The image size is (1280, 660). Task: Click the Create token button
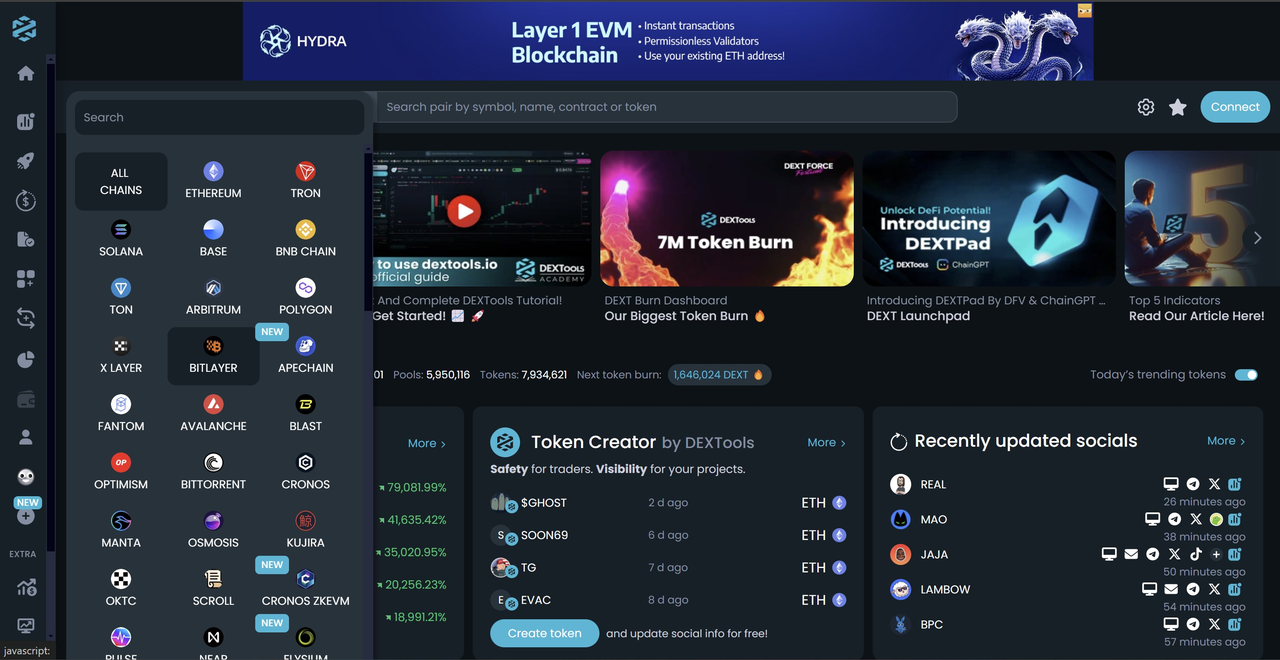tap(544, 633)
